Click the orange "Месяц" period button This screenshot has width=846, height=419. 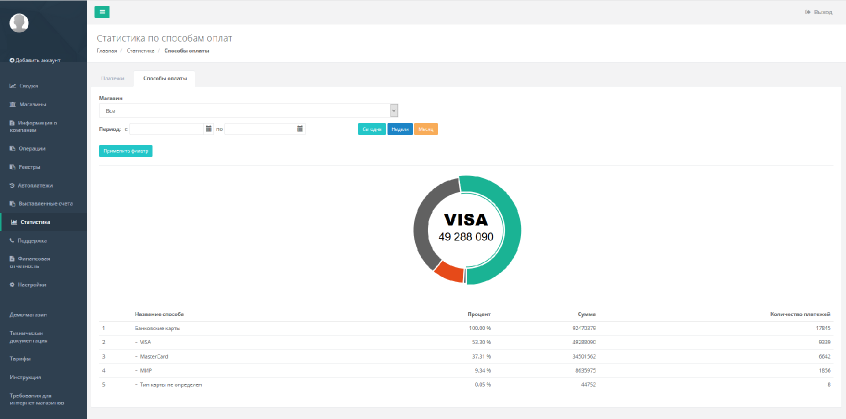(x=426, y=129)
